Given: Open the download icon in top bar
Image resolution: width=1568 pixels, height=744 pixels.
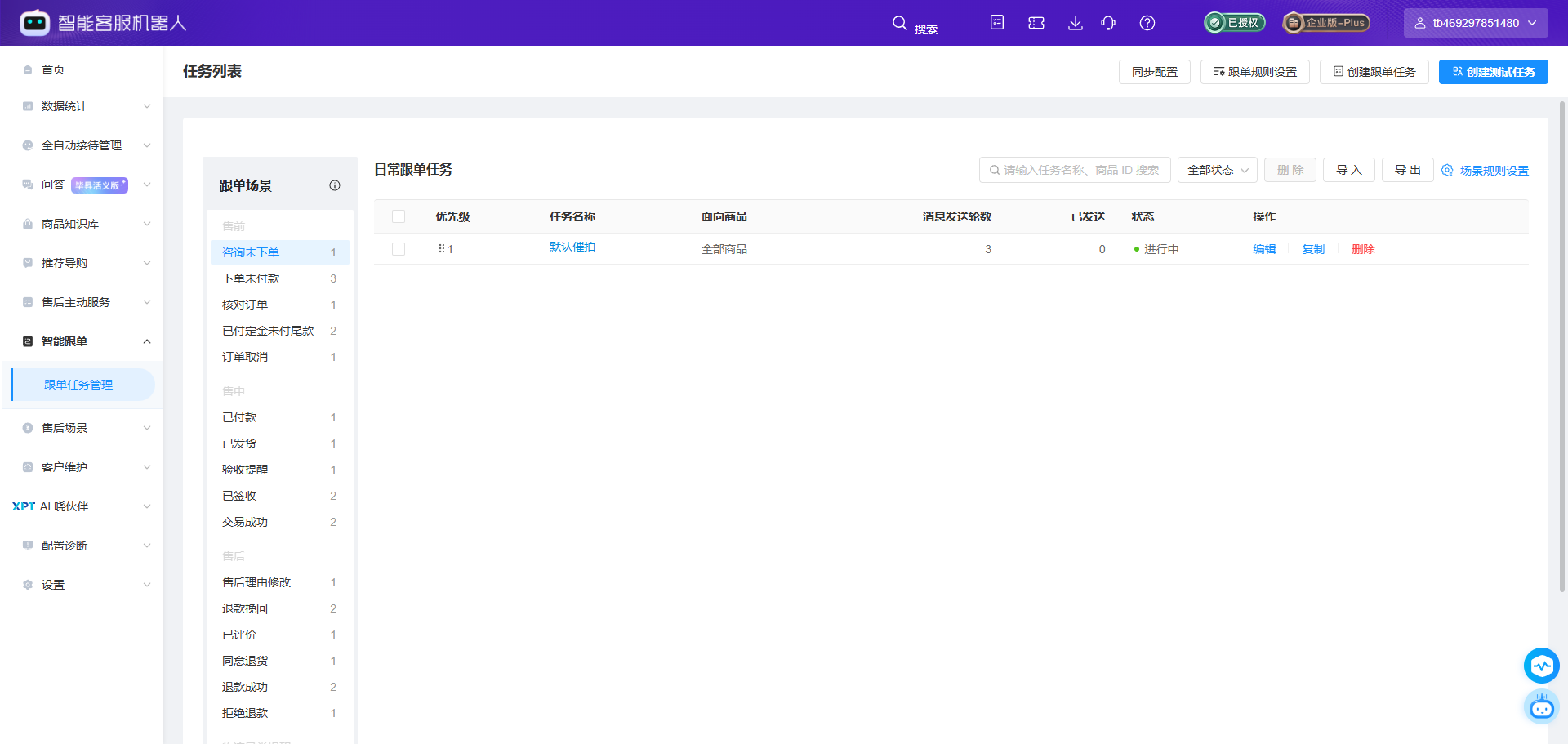Looking at the screenshot, I should [x=1076, y=23].
